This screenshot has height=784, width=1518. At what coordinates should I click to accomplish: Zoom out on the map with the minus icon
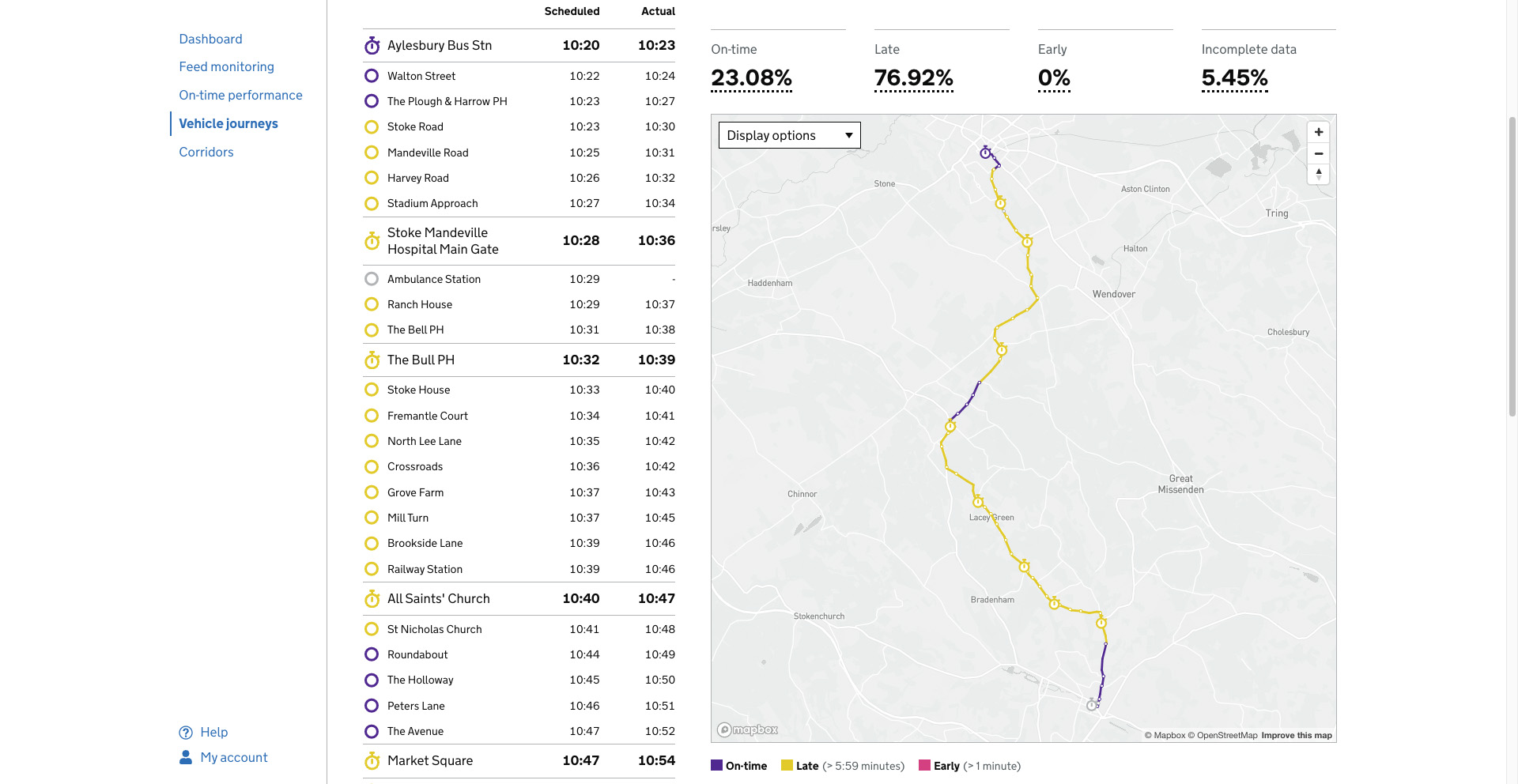click(x=1318, y=153)
